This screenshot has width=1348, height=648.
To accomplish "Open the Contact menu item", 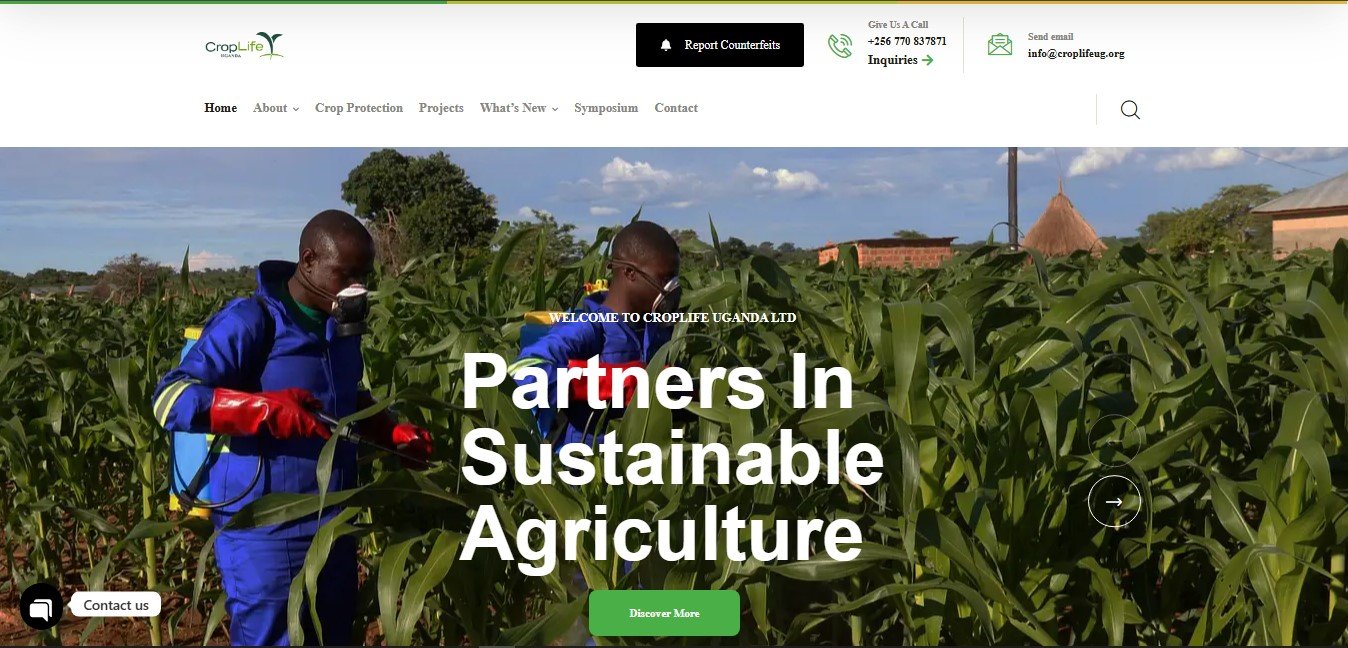I will [676, 108].
